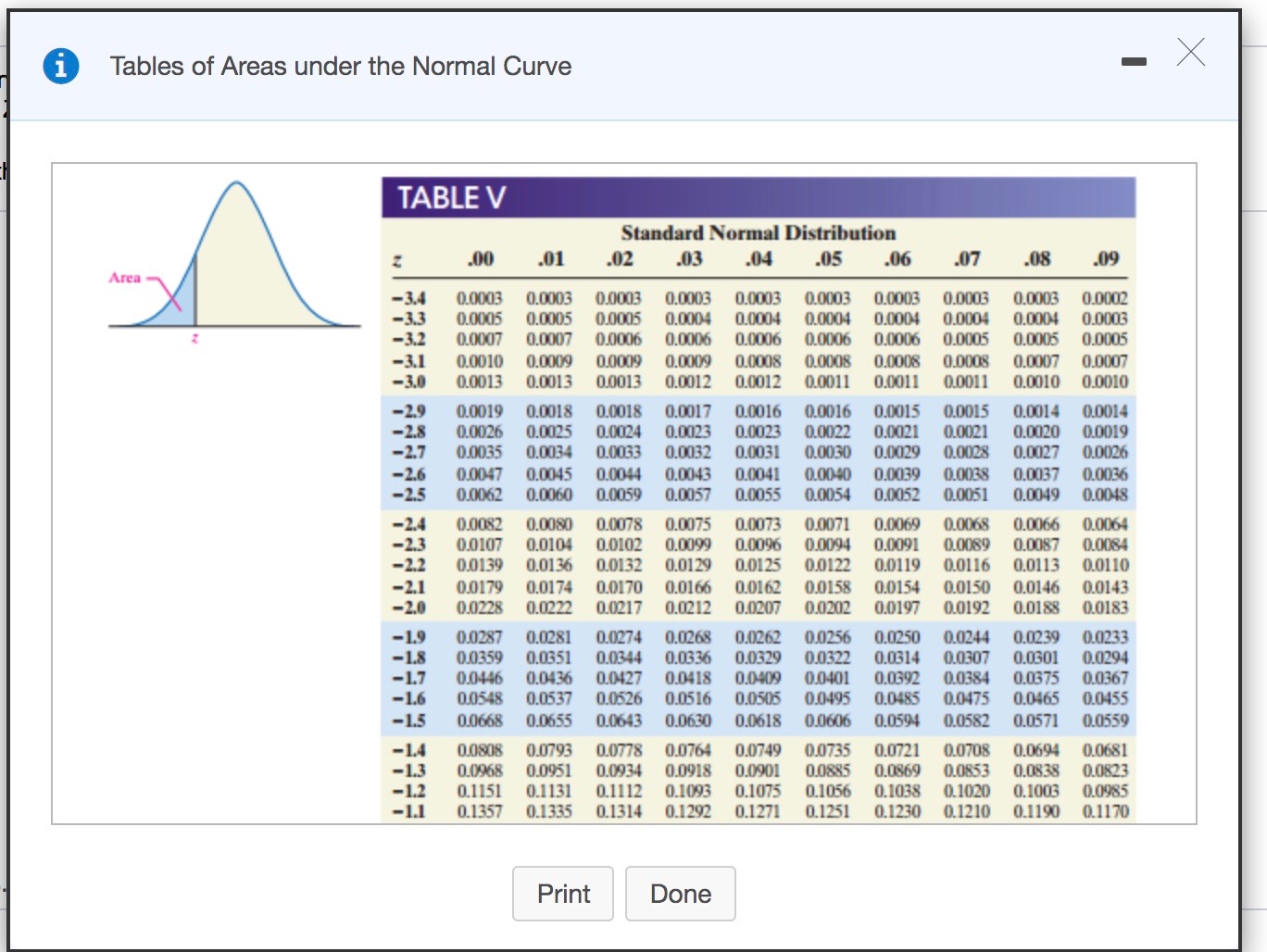
Task: Click row label -3.4
Action: pyautogui.click(x=408, y=298)
